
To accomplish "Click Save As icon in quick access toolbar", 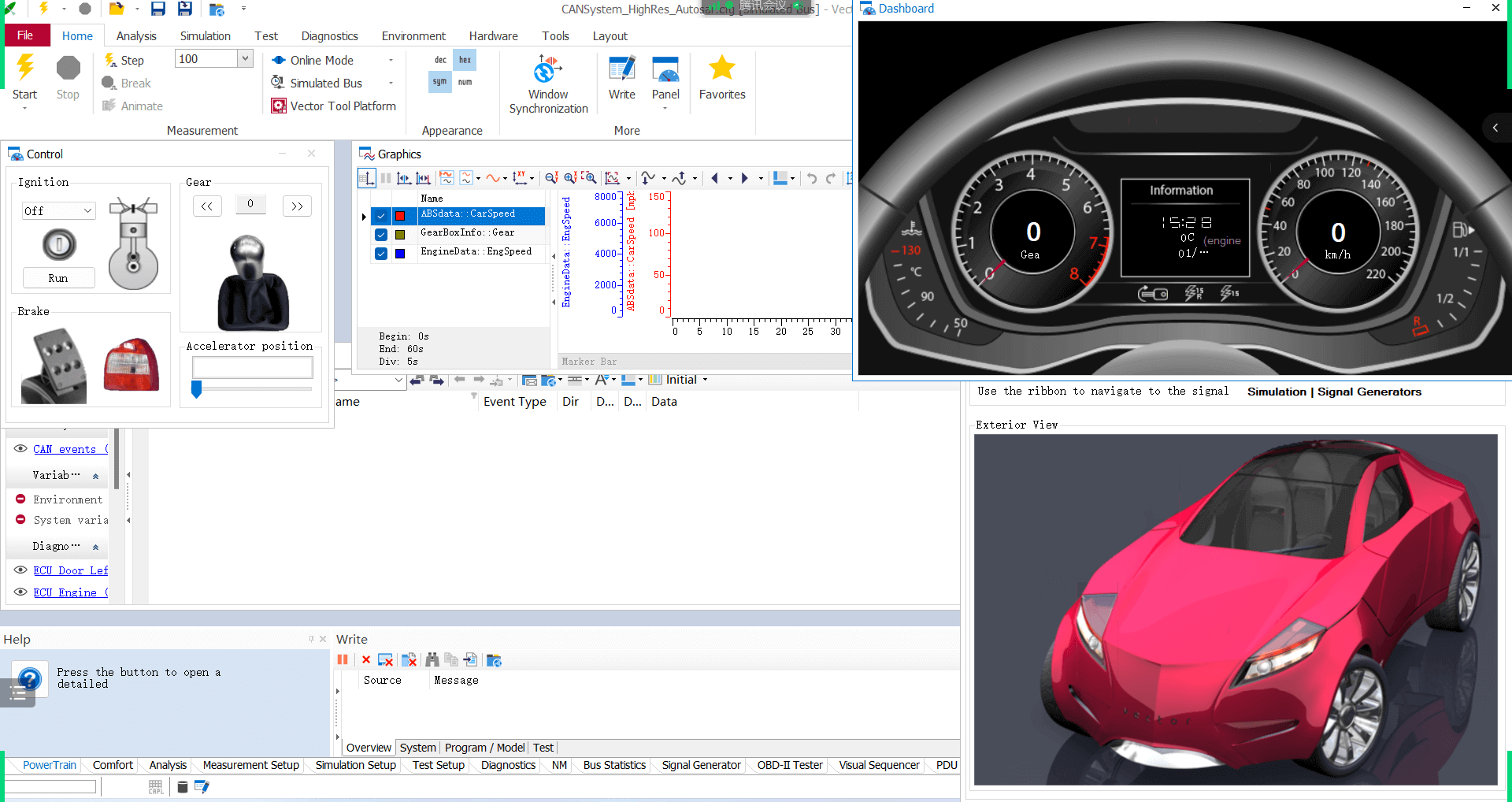I will click(x=185, y=9).
